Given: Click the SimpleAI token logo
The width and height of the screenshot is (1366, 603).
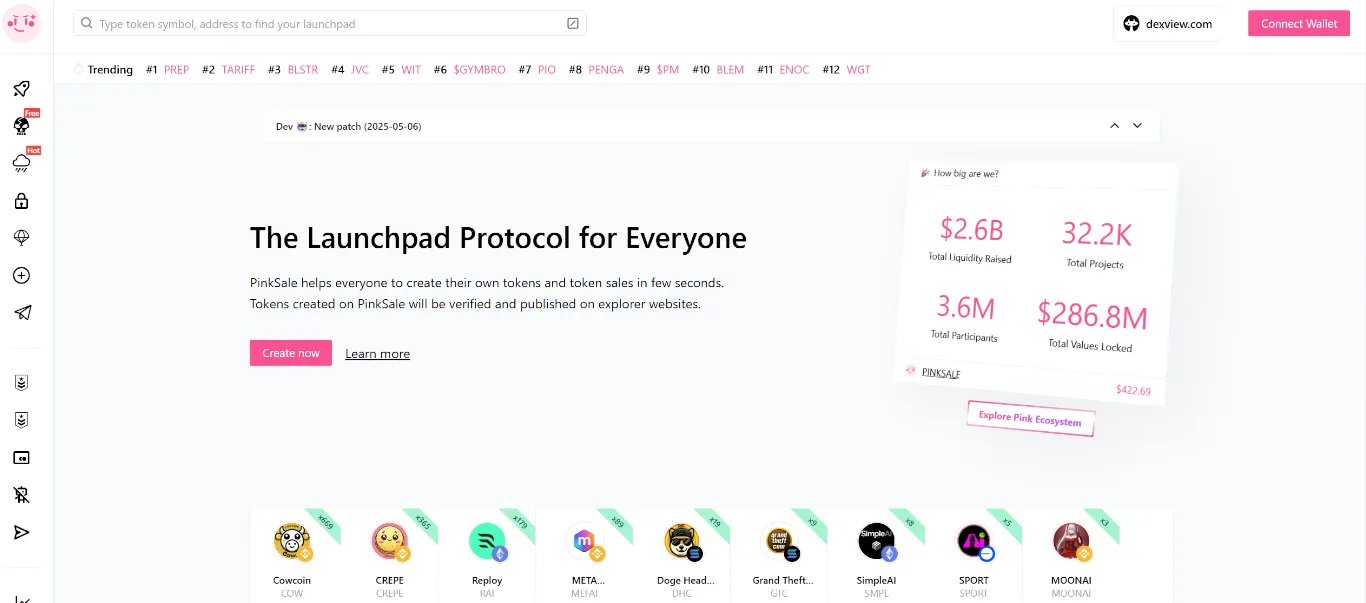Looking at the screenshot, I should tap(876, 541).
